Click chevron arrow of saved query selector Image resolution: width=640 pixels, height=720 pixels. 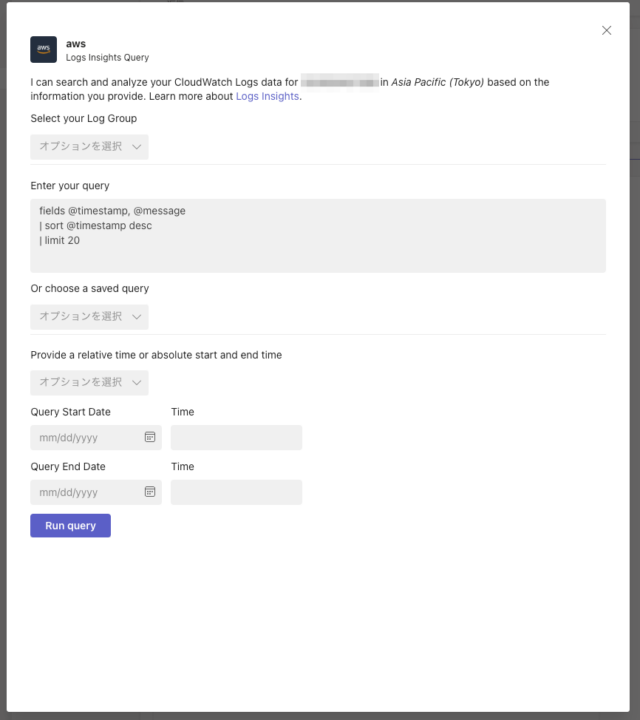click(136, 317)
